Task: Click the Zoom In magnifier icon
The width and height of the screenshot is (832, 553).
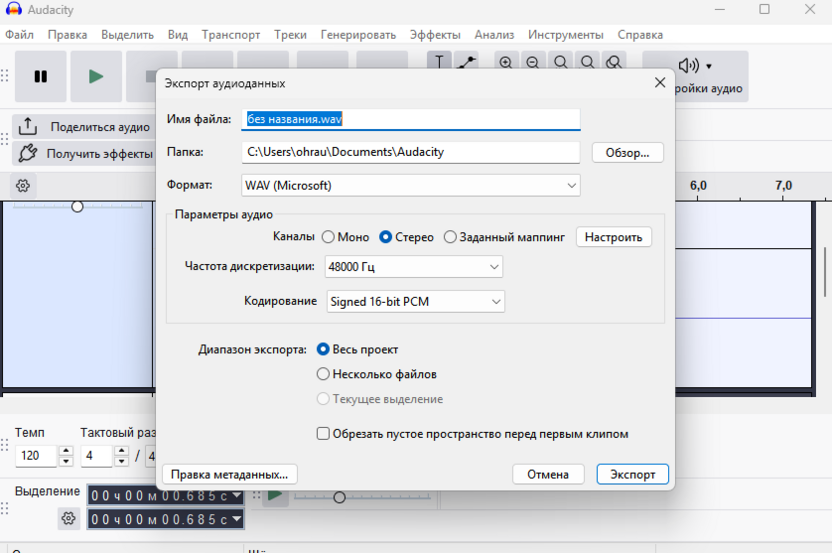Action: (x=506, y=62)
